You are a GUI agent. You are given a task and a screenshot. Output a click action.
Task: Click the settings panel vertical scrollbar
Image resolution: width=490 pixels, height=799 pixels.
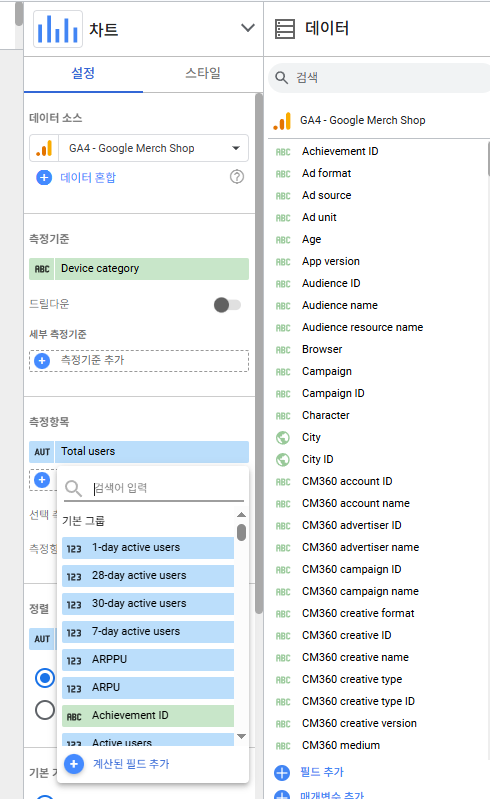tap(259, 354)
